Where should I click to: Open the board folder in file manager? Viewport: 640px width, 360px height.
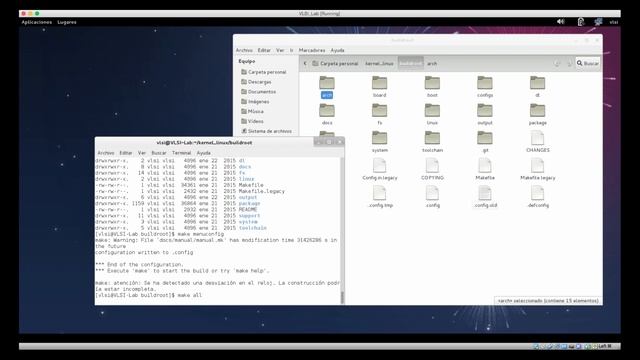(379, 83)
